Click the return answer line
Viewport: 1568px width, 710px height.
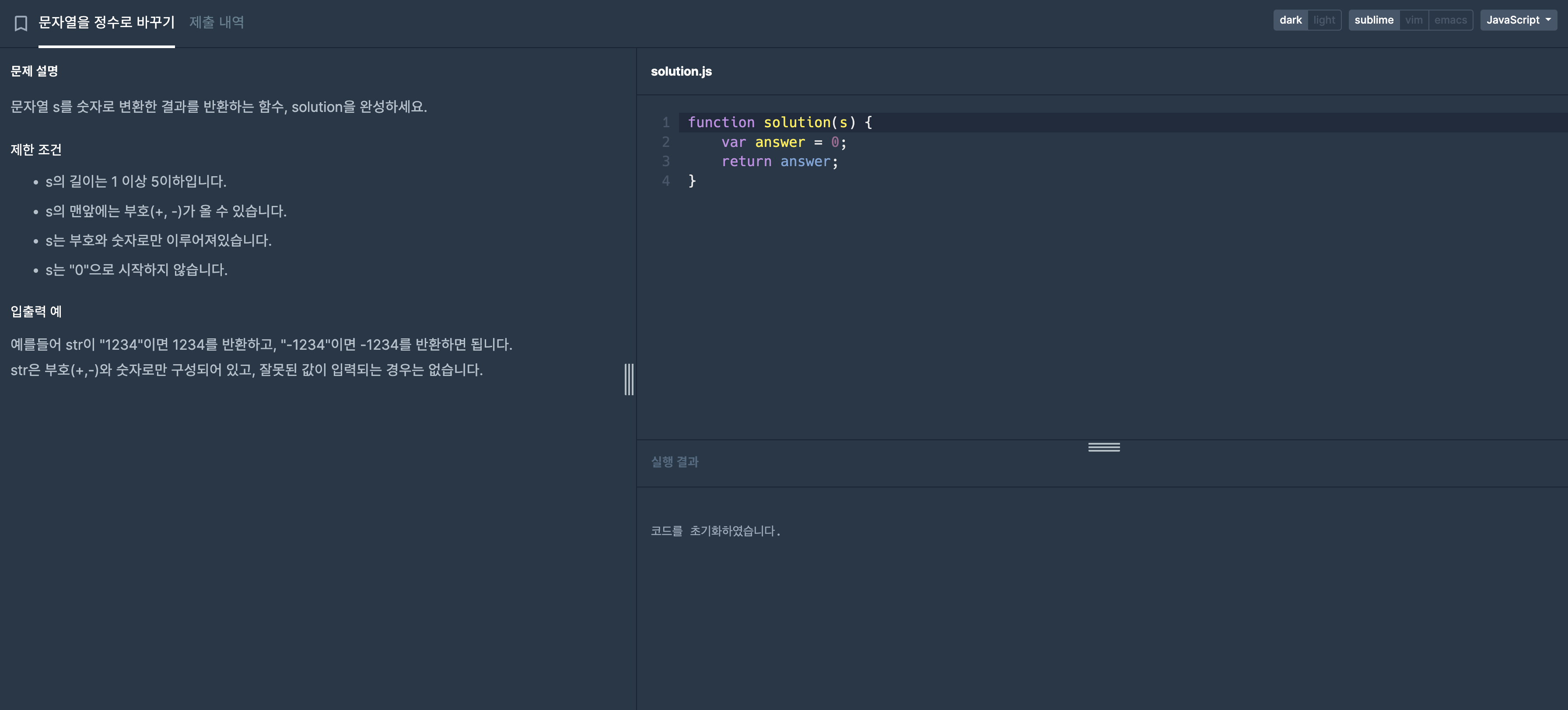(x=779, y=162)
